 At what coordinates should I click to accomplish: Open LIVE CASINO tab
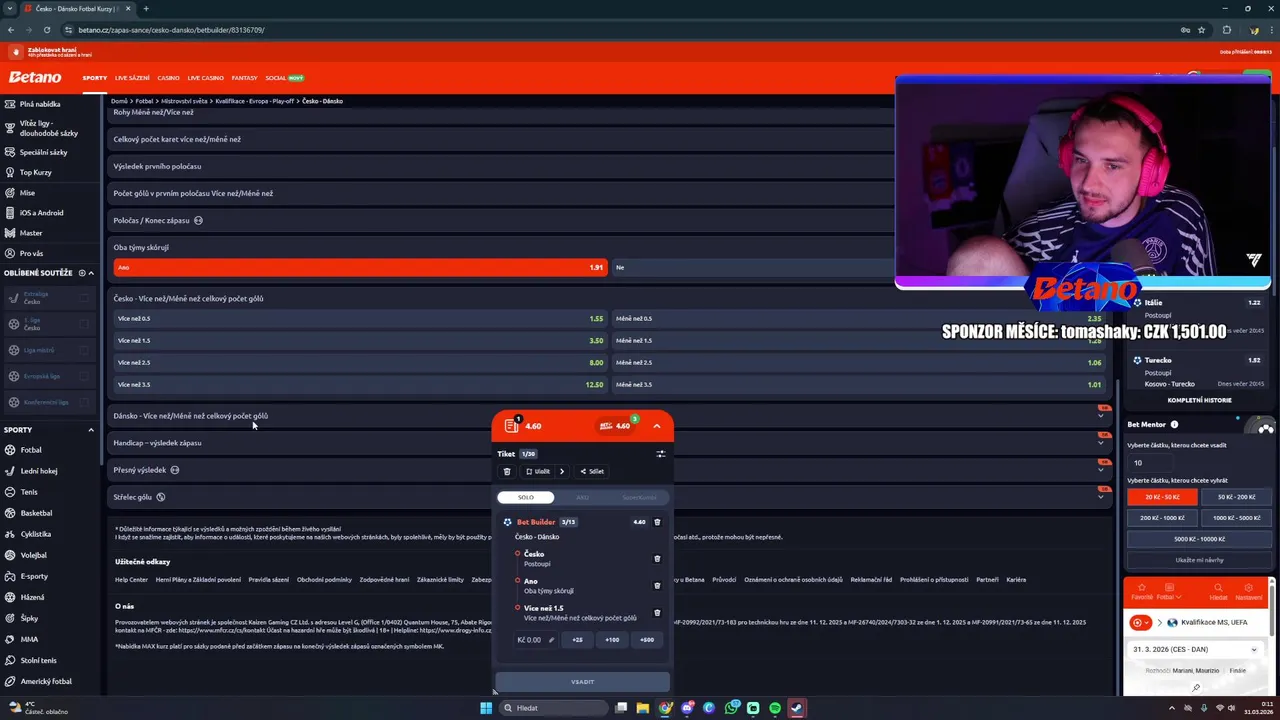[205, 78]
